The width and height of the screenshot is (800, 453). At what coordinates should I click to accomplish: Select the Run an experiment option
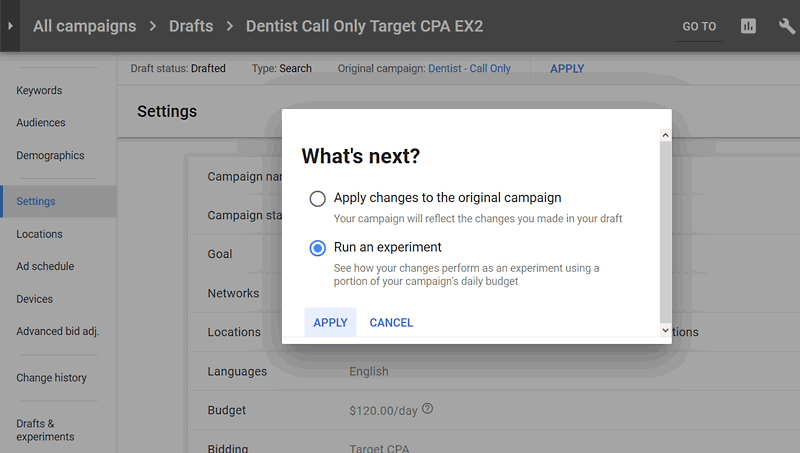pyautogui.click(x=318, y=247)
